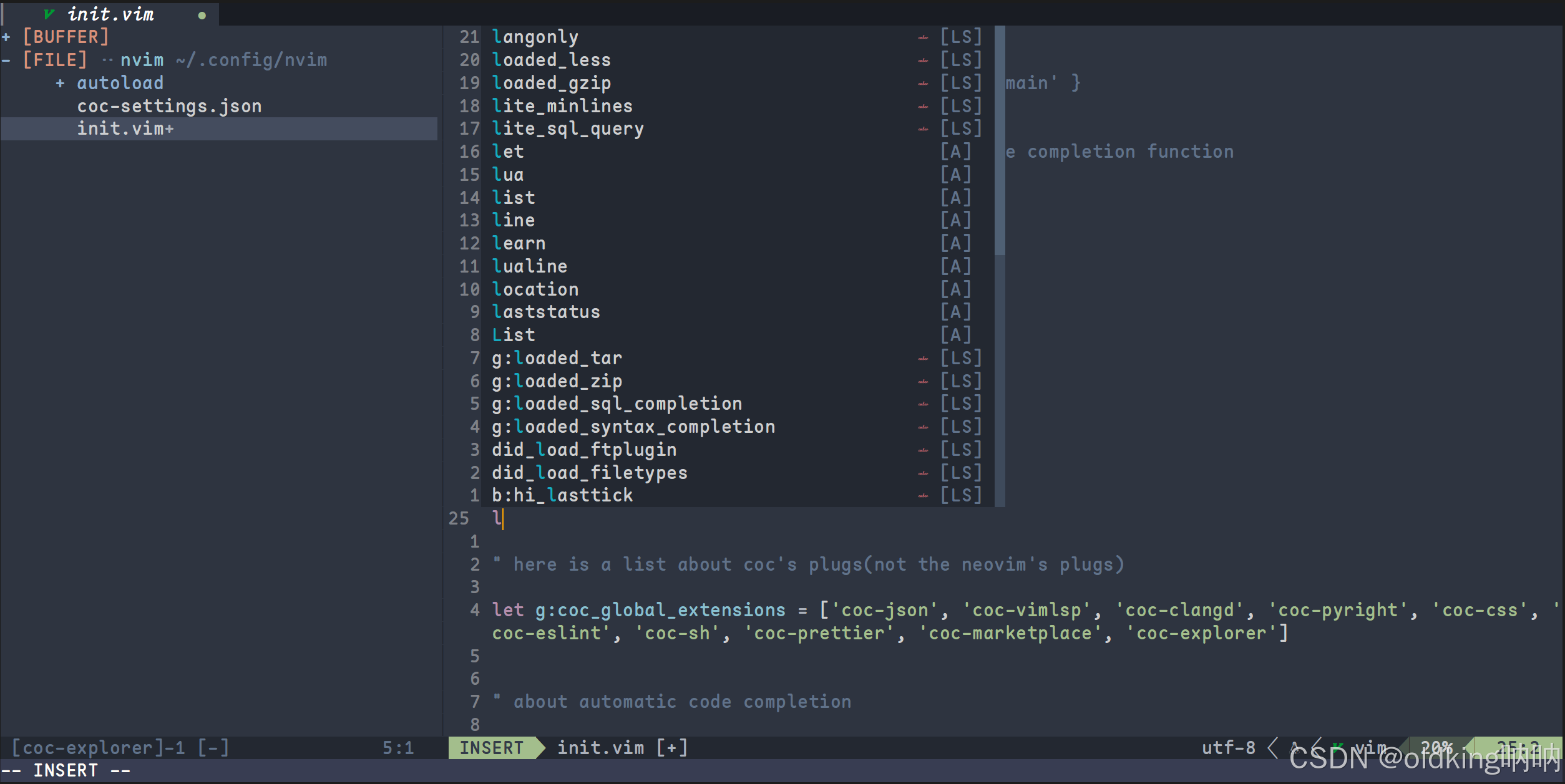Click the [+] modified flag after the init.vim statusline name
This screenshot has height=784, width=1565.
click(x=672, y=747)
